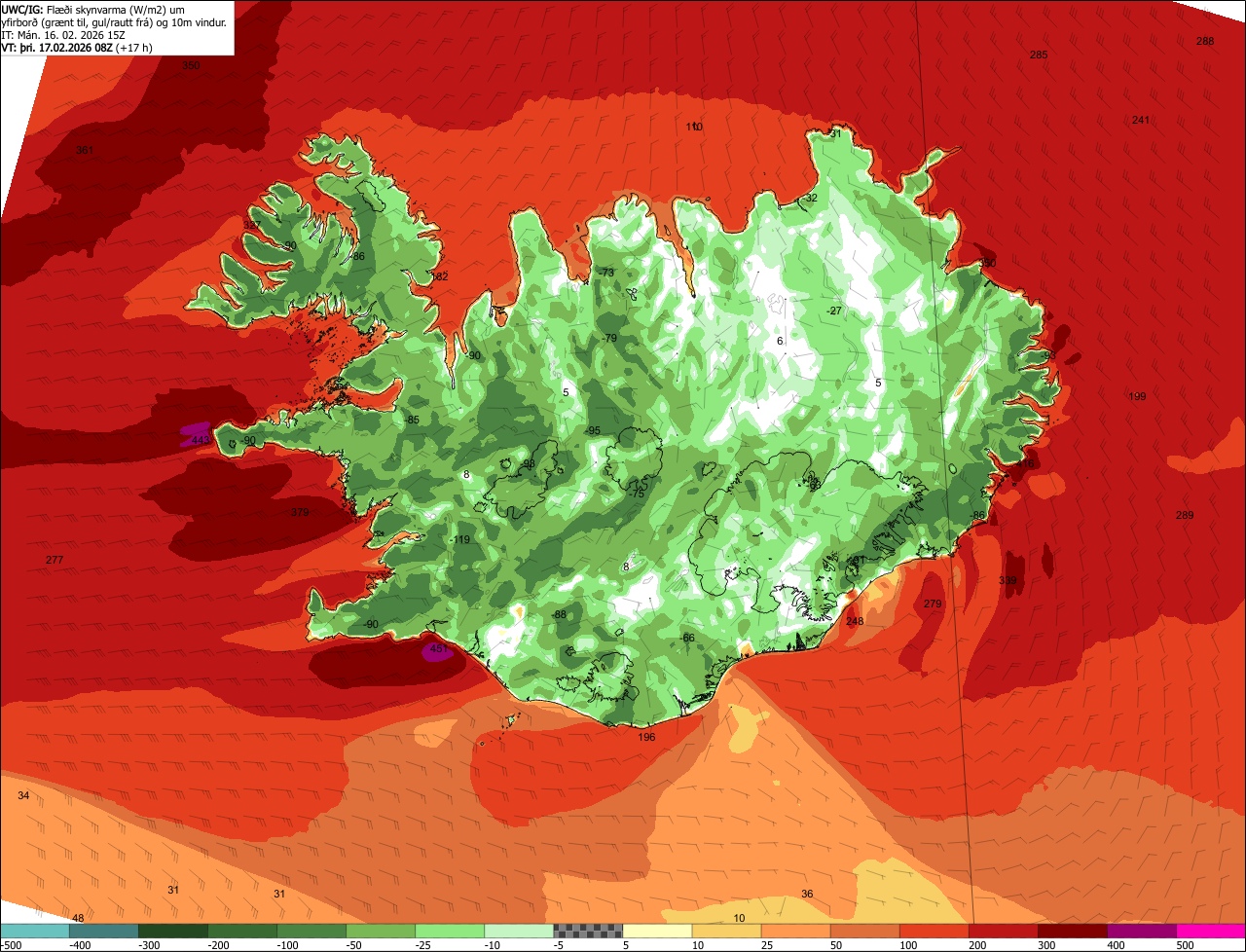1246x952 pixels.
Task: Click legend swatch between -300 and -200
Action: pyautogui.click(x=172, y=932)
